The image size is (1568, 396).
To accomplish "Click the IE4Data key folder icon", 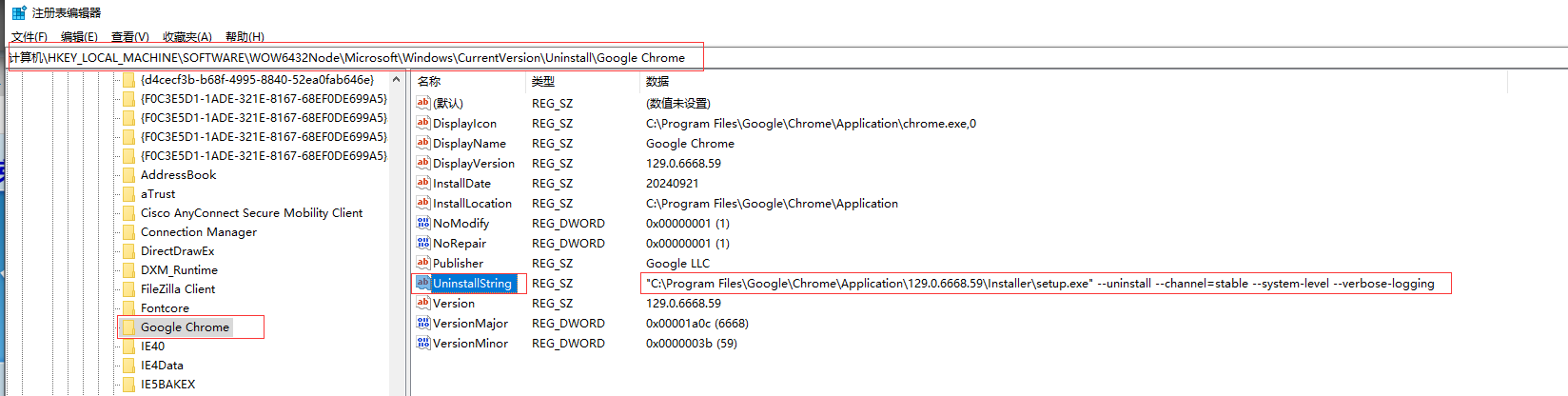I will point(128,366).
